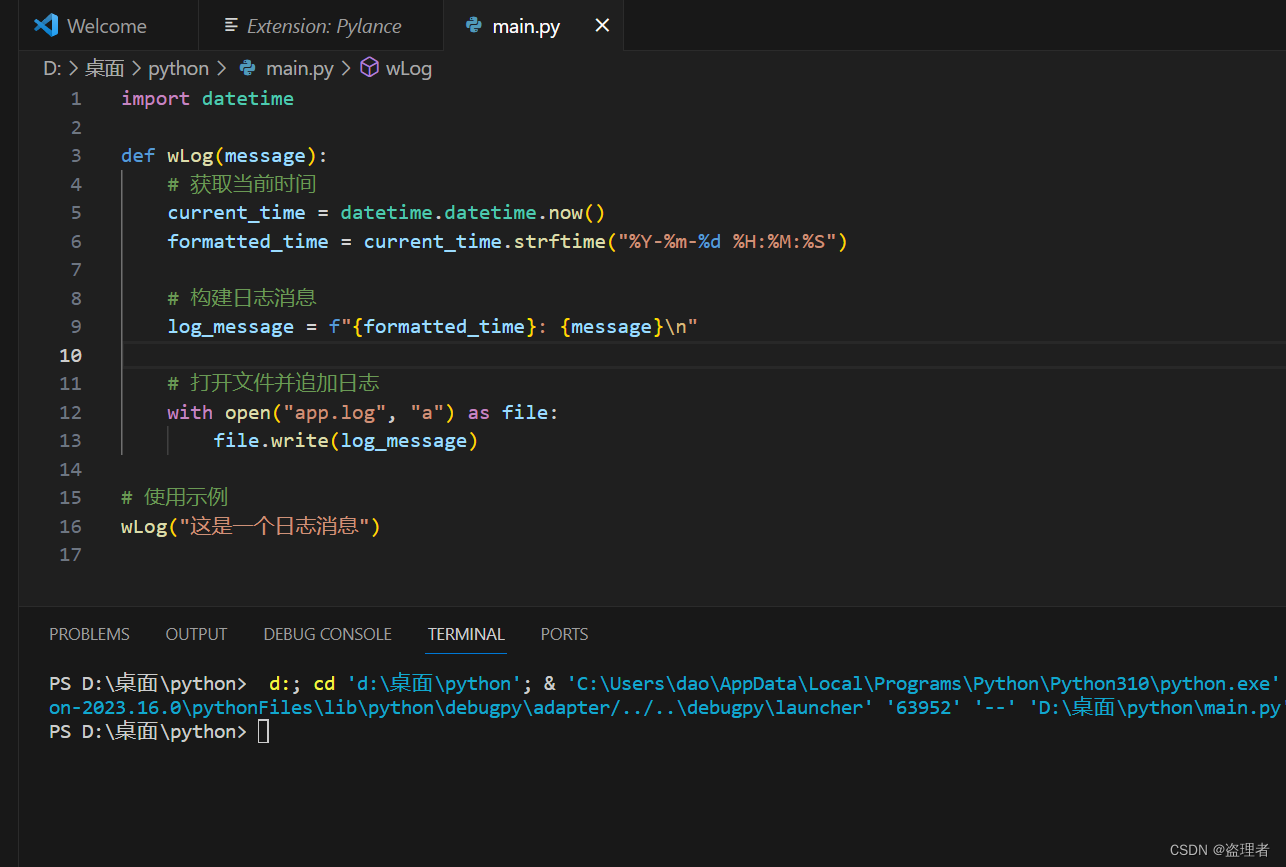Screen dimensions: 1286x867
Task: Click 'current_time = datetime.datetime.now()' line
Action: click(386, 213)
